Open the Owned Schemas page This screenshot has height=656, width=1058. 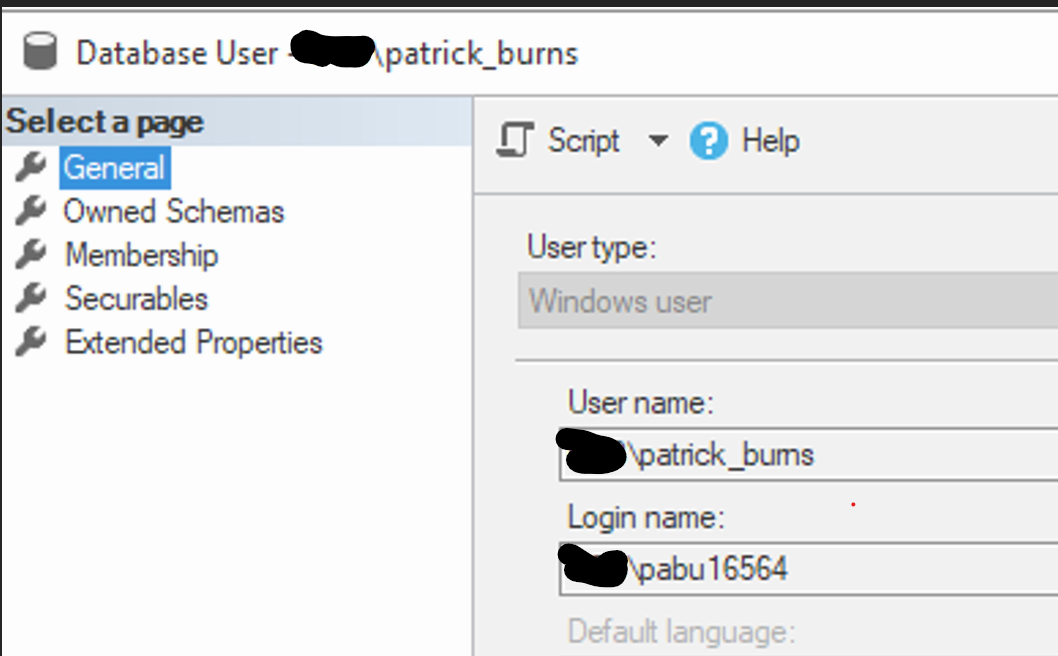(x=174, y=211)
